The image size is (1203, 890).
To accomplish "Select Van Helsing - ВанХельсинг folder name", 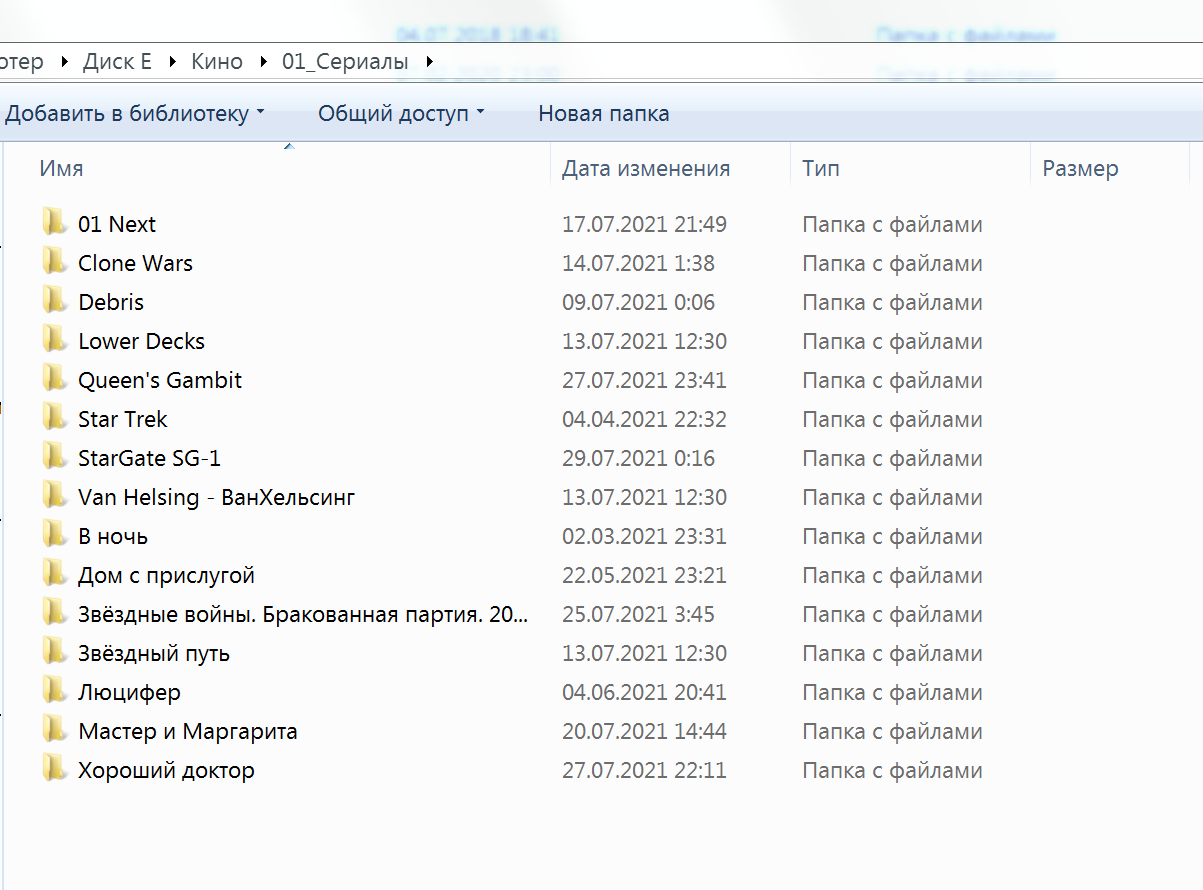I will click(x=216, y=497).
